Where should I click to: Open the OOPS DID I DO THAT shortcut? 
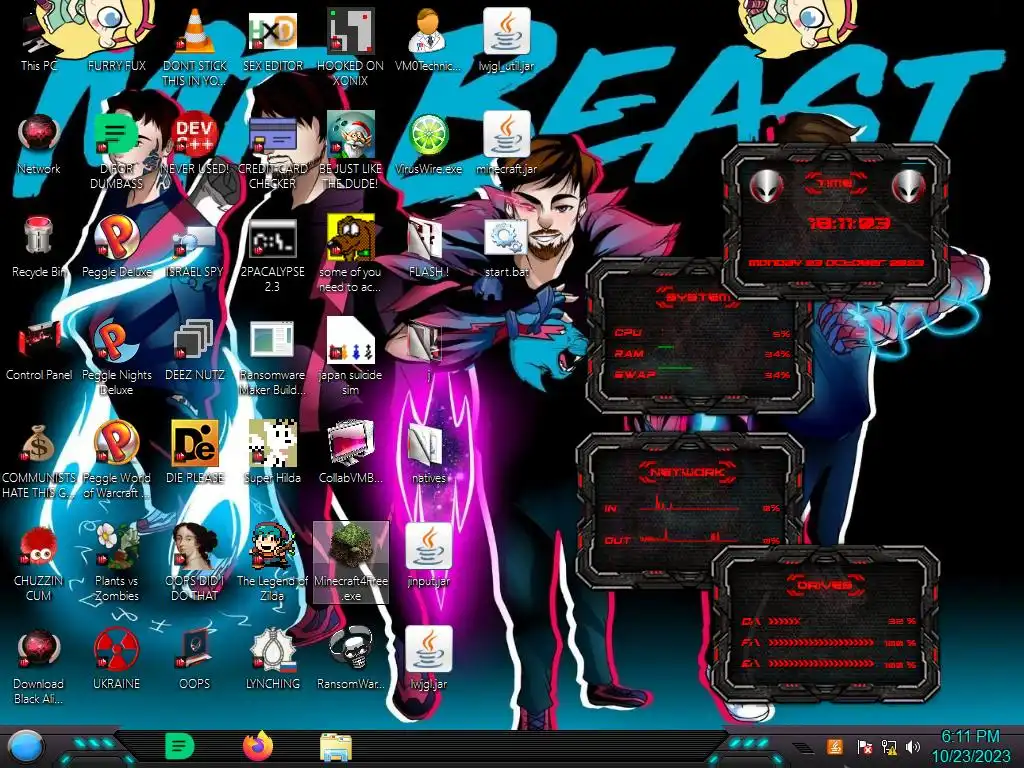(195, 563)
